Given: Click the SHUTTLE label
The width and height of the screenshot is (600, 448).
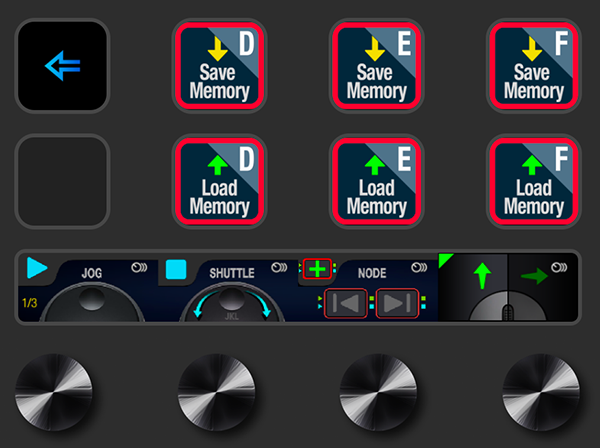Looking at the screenshot, I should point(232,273).
